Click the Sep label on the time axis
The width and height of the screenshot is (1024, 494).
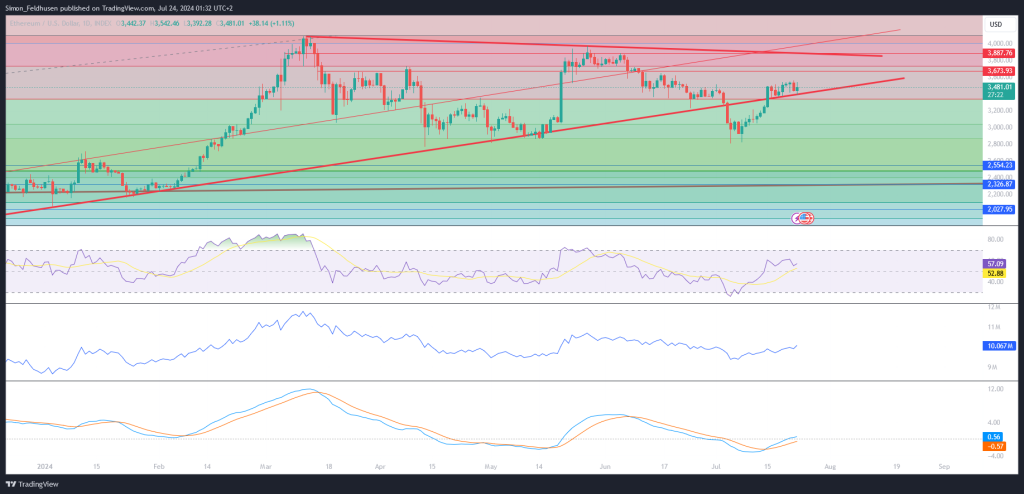click(x=943, y=467)
